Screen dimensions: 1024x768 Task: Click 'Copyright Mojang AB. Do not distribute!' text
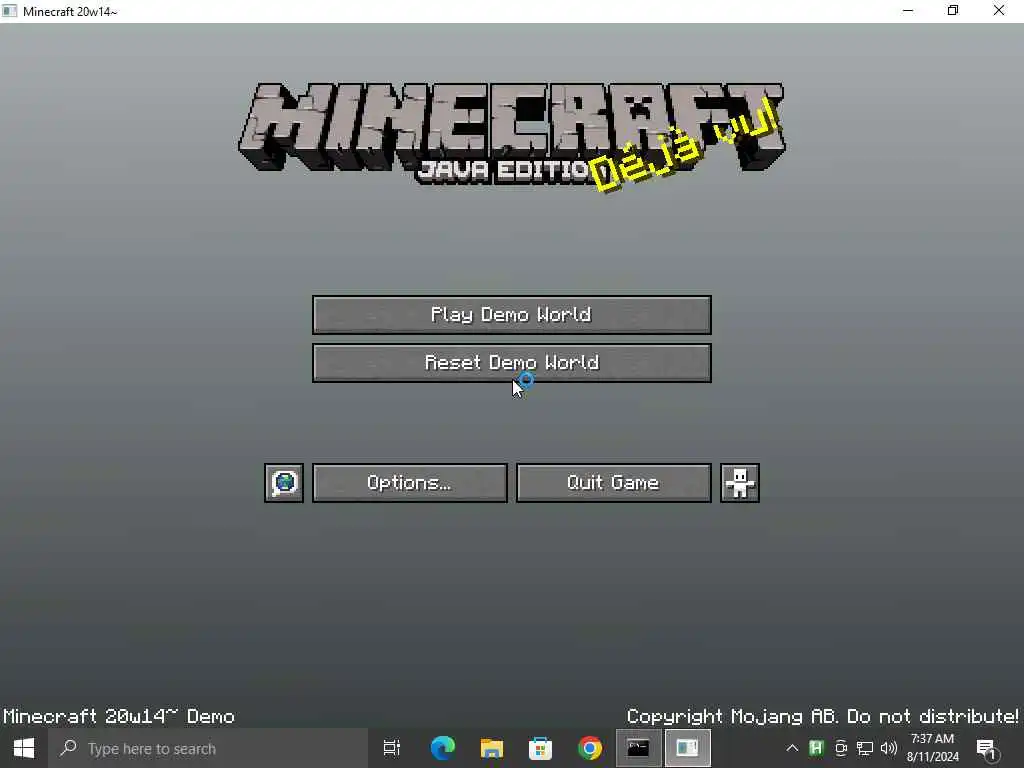(822, 716)
